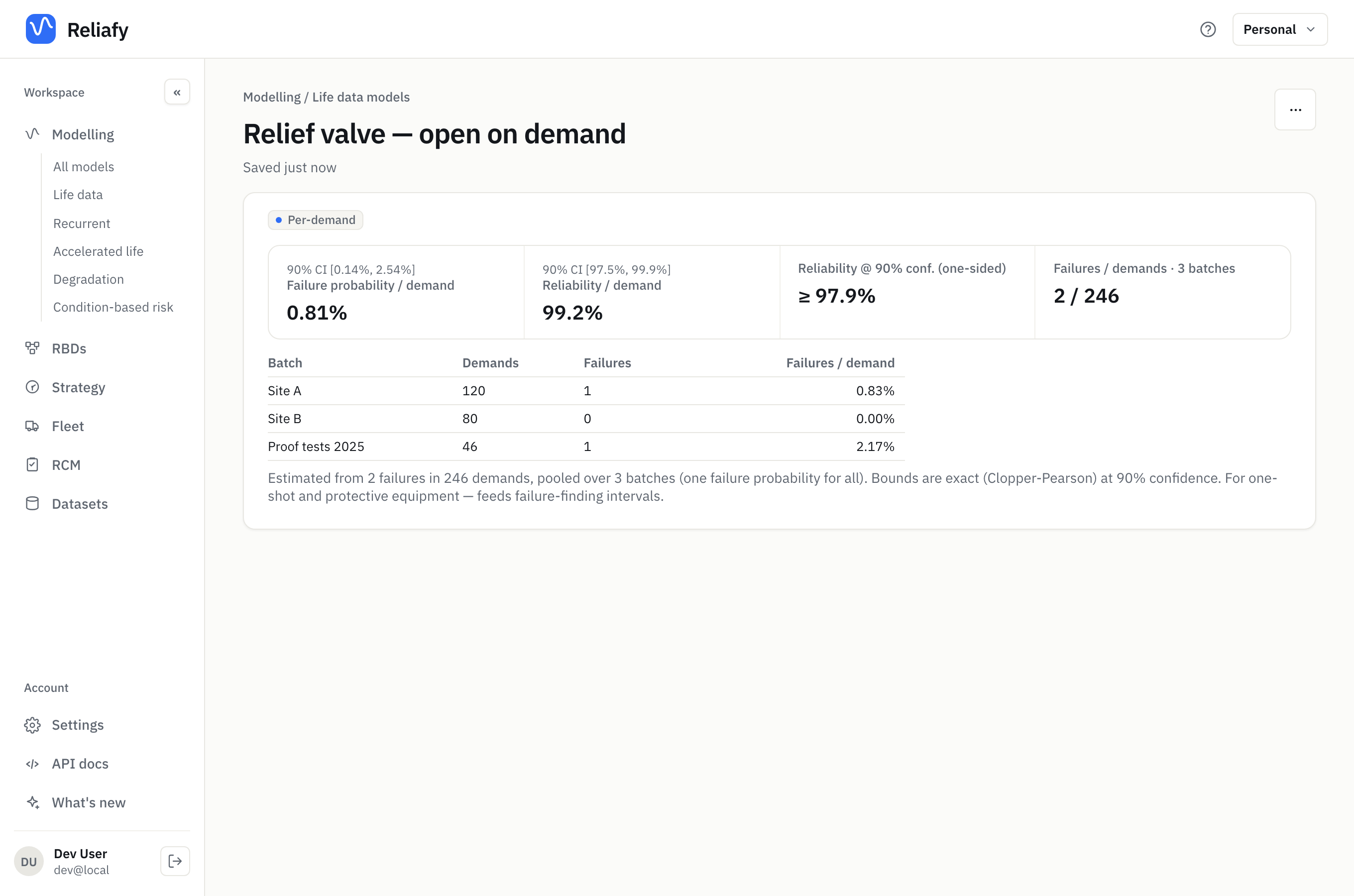This screenshot has height=896, width=1354.
Task: Open the Recurrent models page
Action: 82,223
